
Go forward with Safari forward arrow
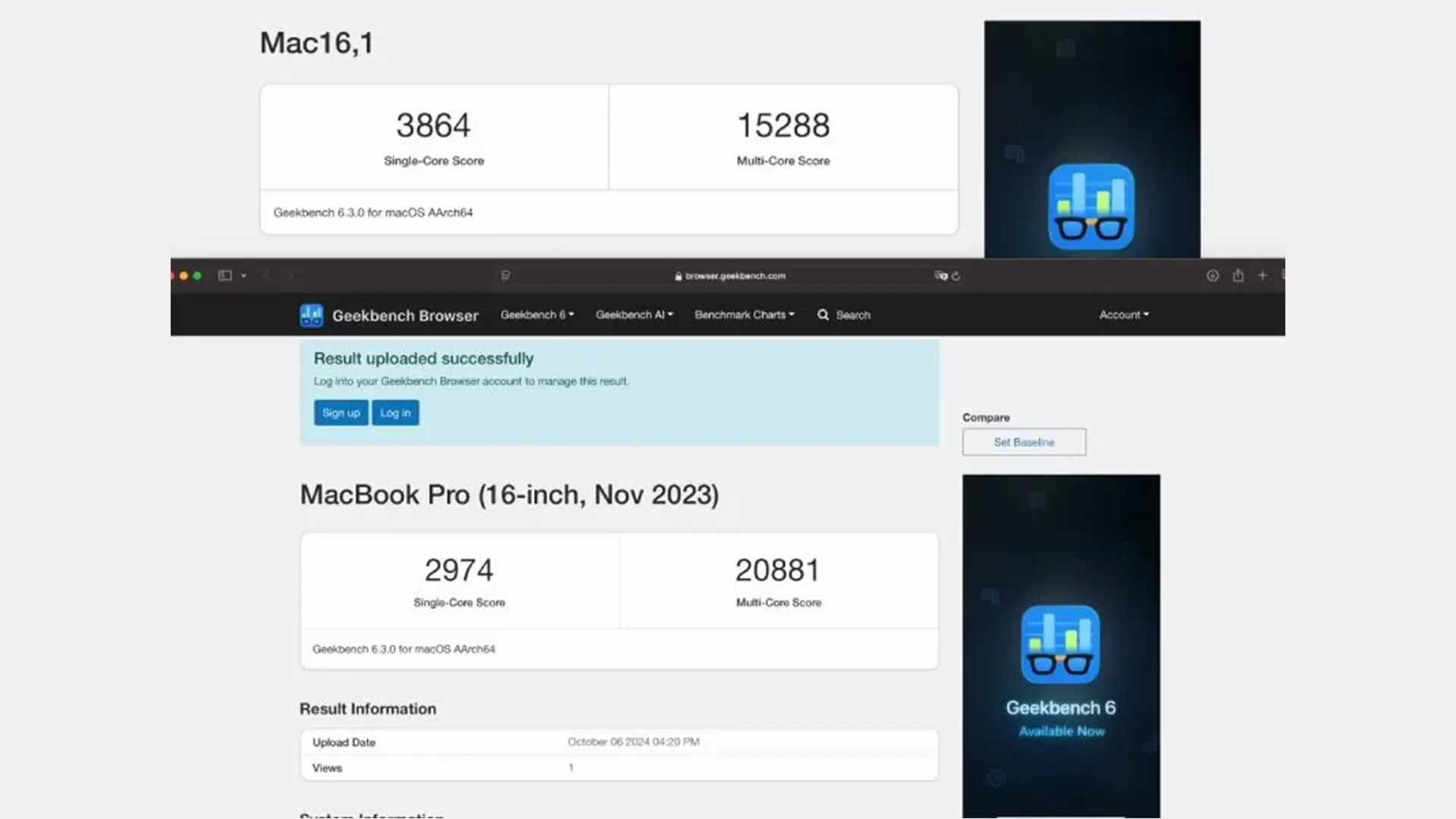tap(290, 275)
